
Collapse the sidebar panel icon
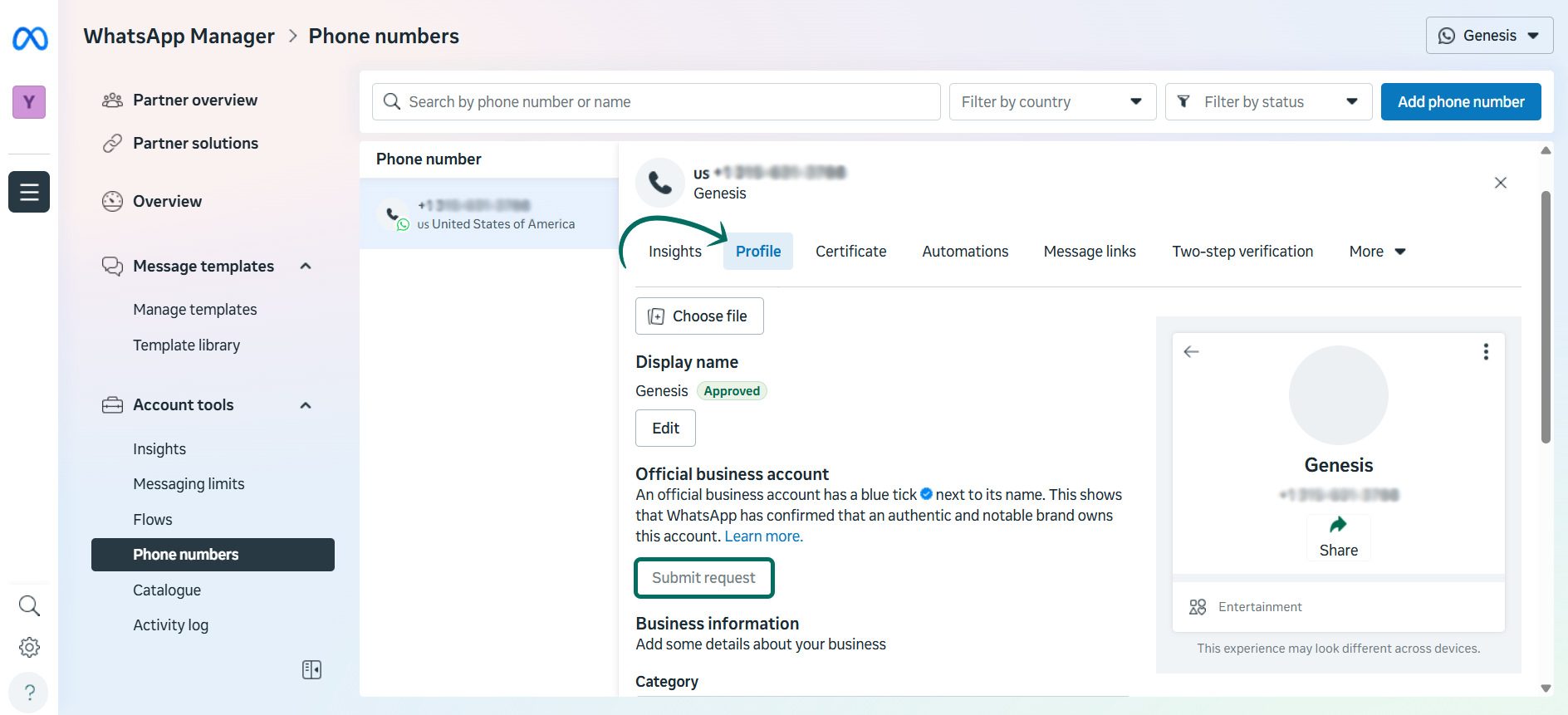(x=311, y=669)
